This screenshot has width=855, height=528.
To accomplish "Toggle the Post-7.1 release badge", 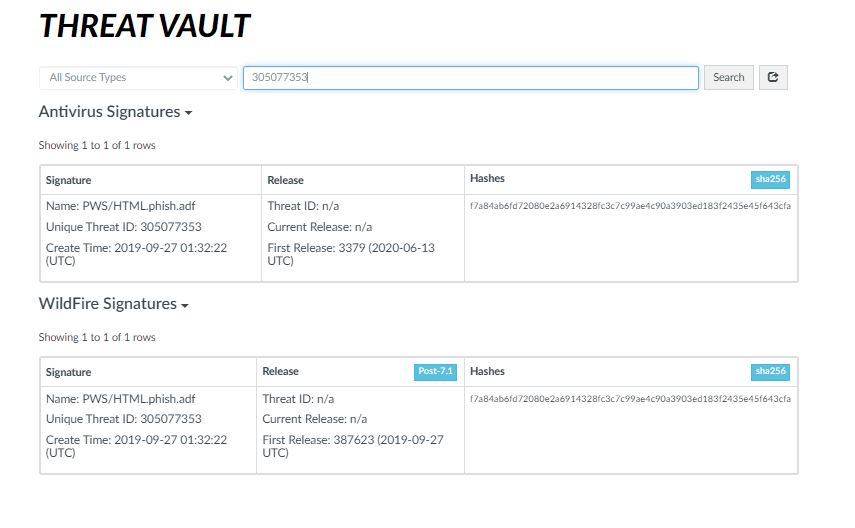I will (x=435, y=371).
